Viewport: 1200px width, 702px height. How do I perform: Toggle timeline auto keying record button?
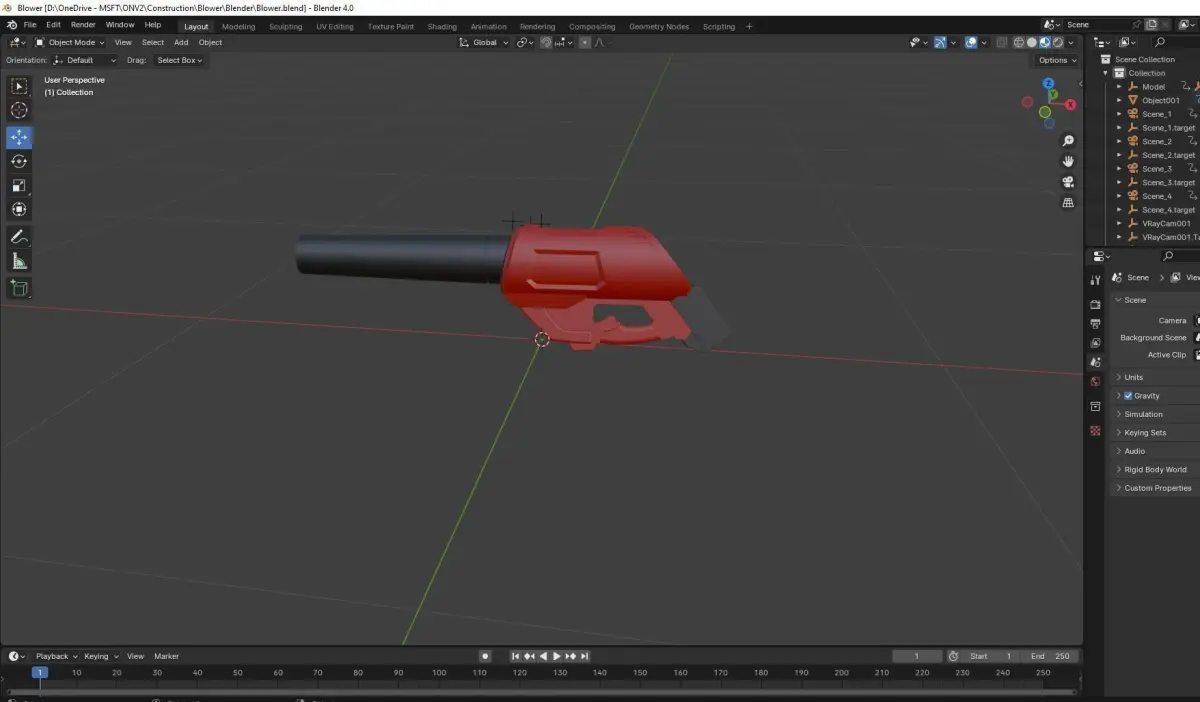pos(485,656)
